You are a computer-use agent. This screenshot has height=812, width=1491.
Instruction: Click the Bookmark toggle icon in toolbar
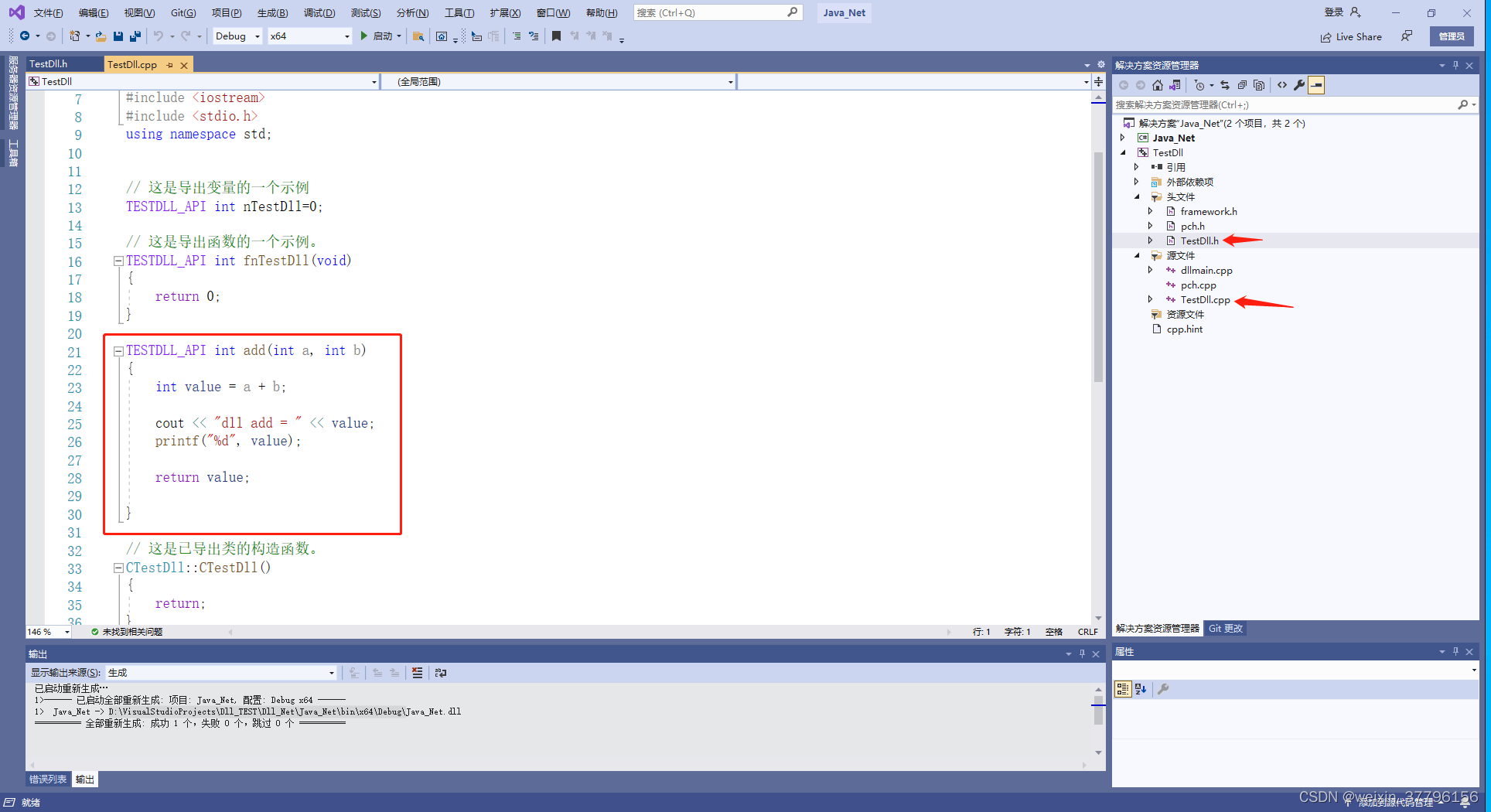[556, 36]
